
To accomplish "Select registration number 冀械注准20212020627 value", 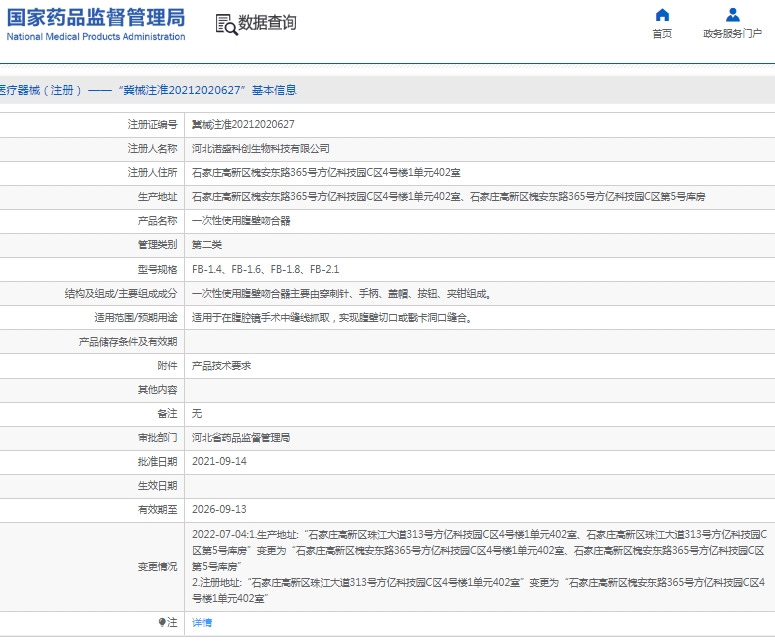I will click(x=243, y=125).
